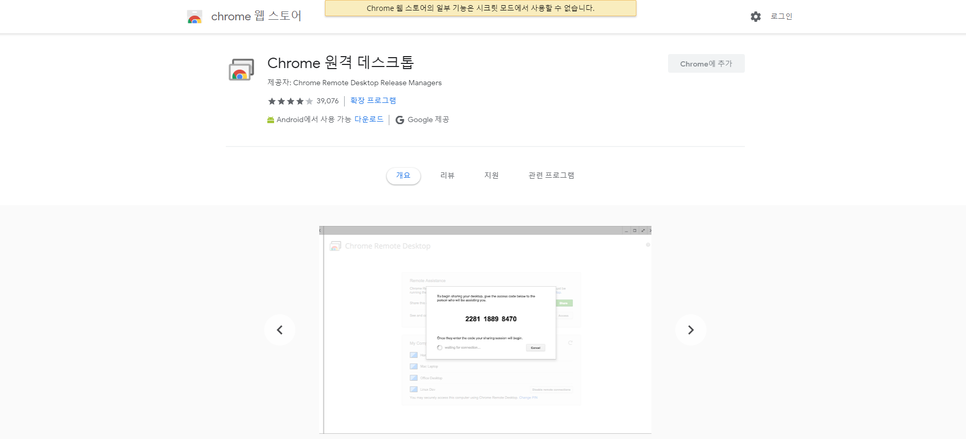Open the 39,076 ratings count
Screen dimensions: 966x439
tap(328, 101)
